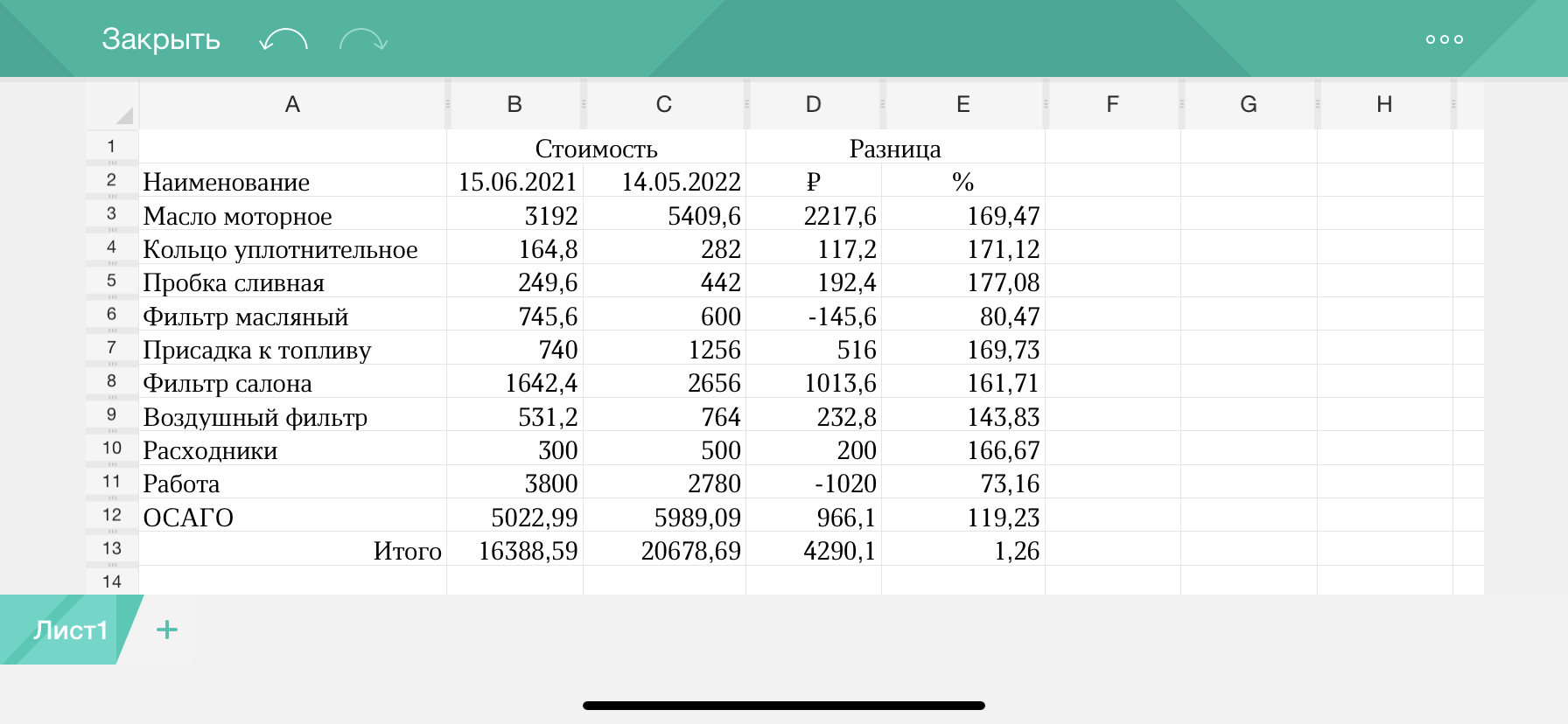
Task: Select column G header
Action: (x=1249, y=105)
